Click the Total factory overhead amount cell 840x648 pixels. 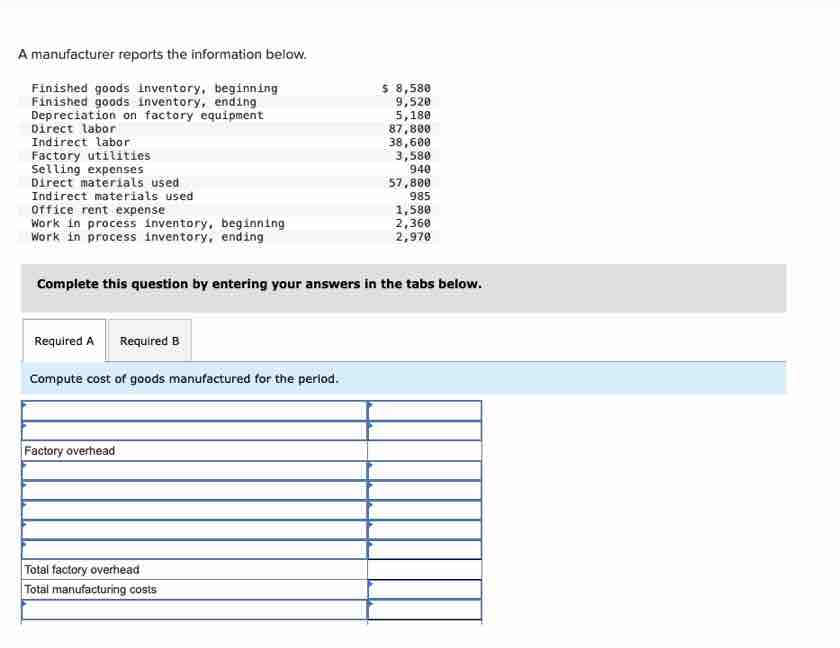point(424,569)
